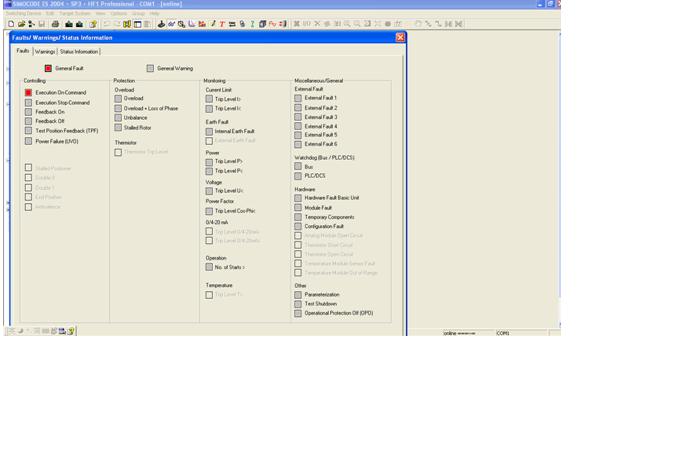Click the computer icon in the bottom-left toolbar
Viewport: 692px width, 461px height.
click(x=62, y=330)
